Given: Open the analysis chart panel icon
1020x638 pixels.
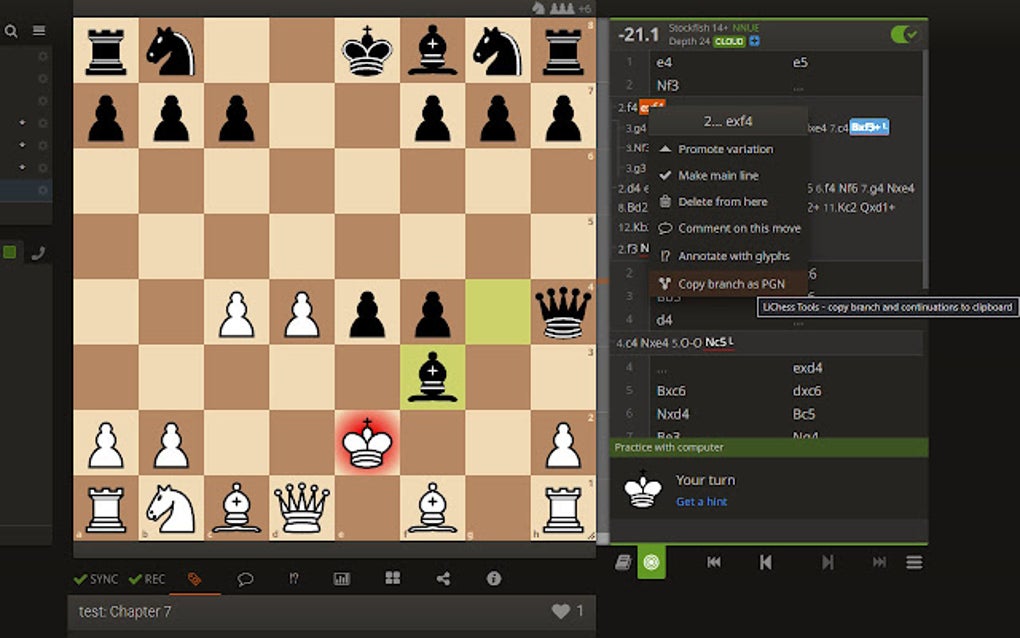Looking at the screenshot, I should coord(342,578).
